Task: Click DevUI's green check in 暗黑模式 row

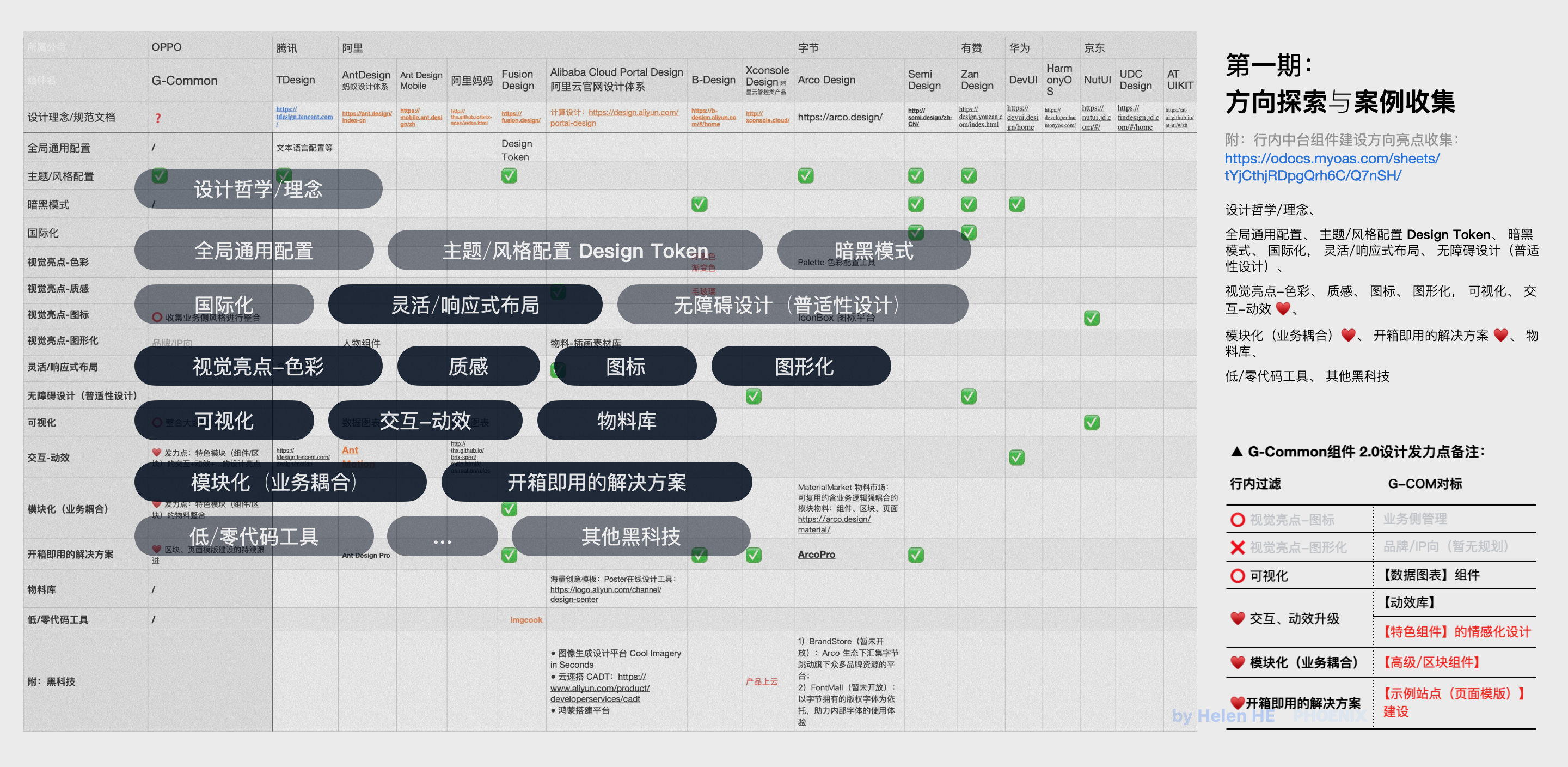Action: [x=1016, y=204]
